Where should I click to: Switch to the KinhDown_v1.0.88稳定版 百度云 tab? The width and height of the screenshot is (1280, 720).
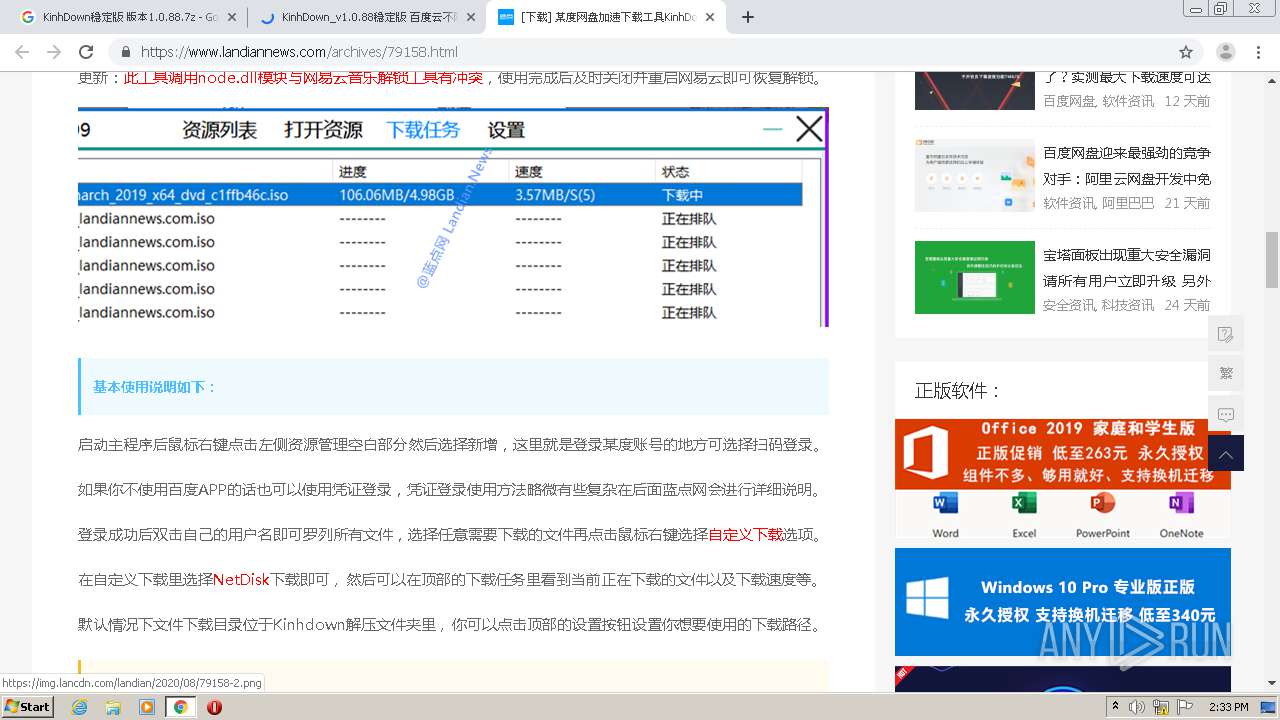coord(366,17)
